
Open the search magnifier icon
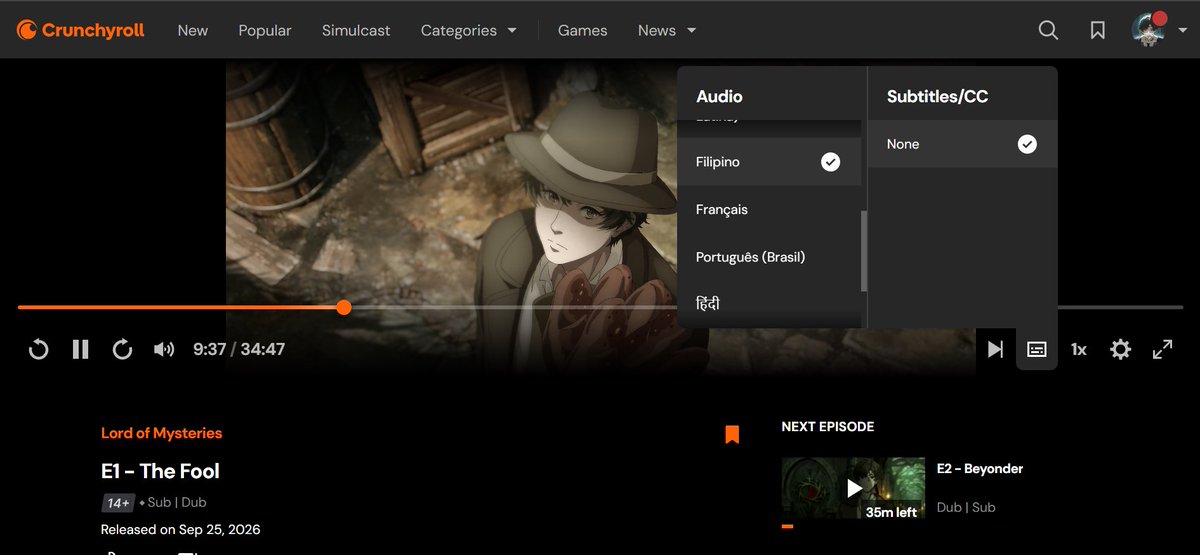1048,30
